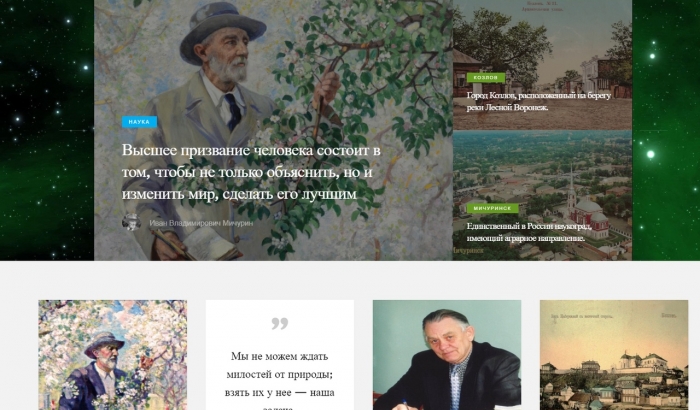Viewport: 700px width, 410px height.
Task: Open the sepia old Kozlov postcard thumbnail
Action: coord(614,355)
